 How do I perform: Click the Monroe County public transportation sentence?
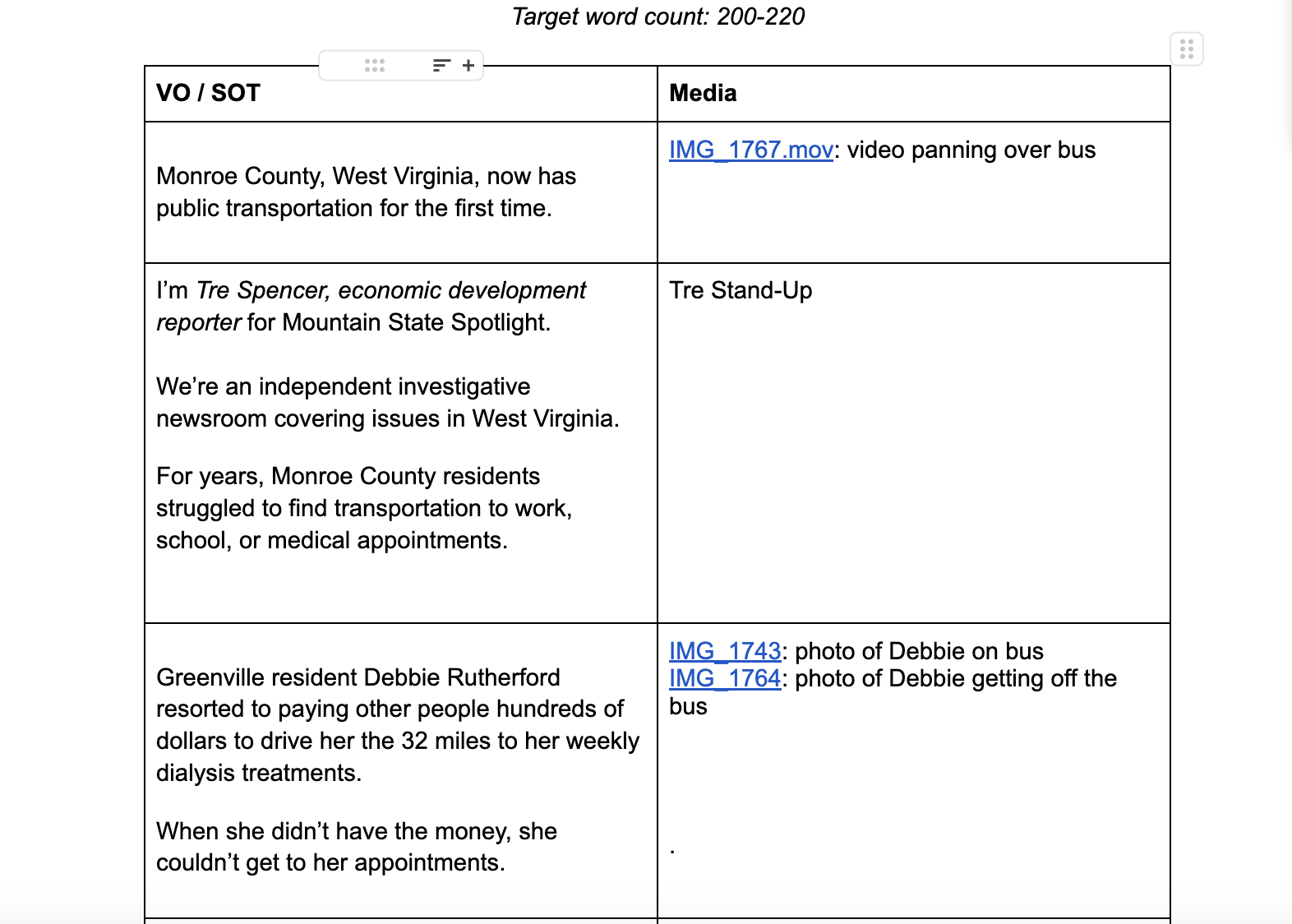click(367, 192)
